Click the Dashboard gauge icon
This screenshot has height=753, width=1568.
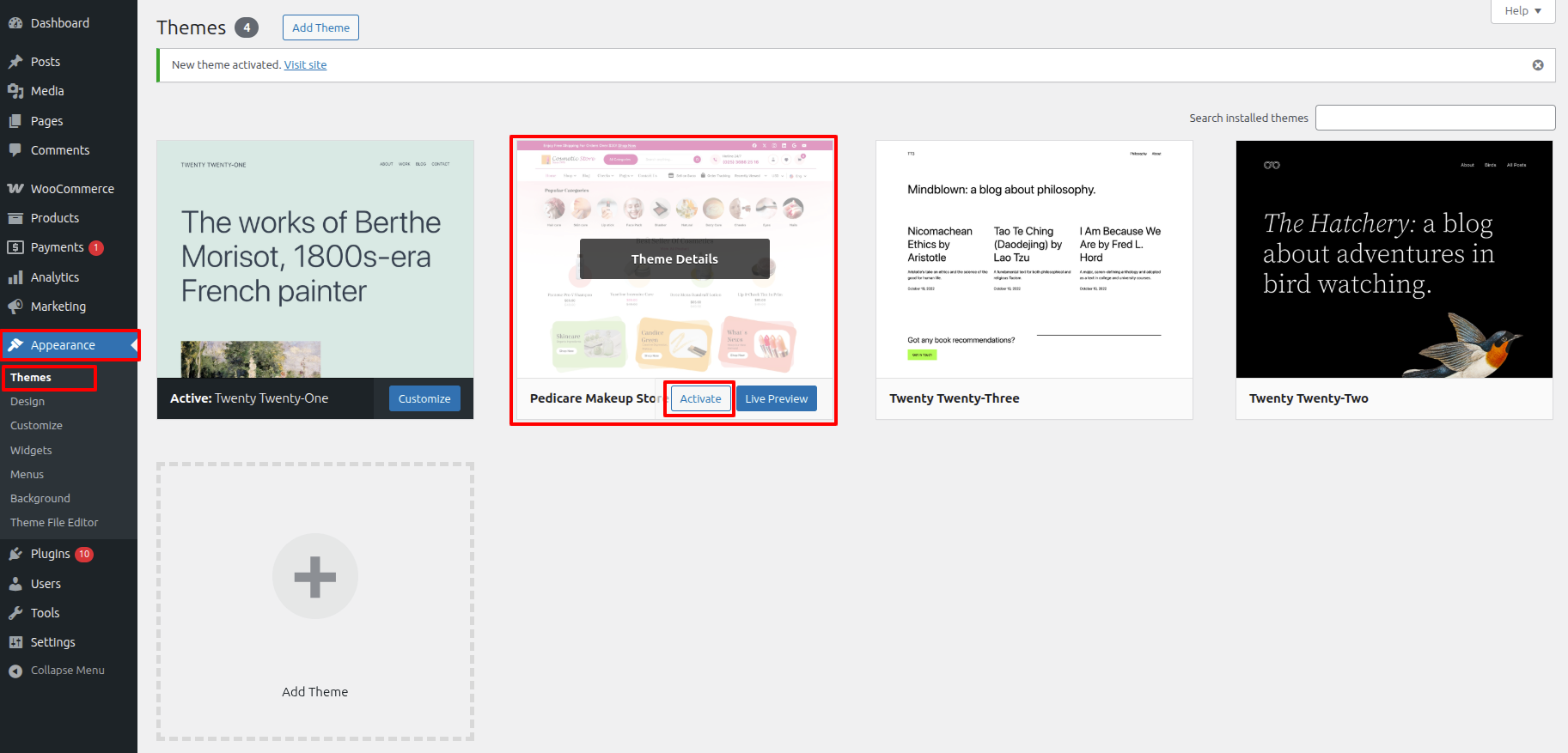point(15,23)
